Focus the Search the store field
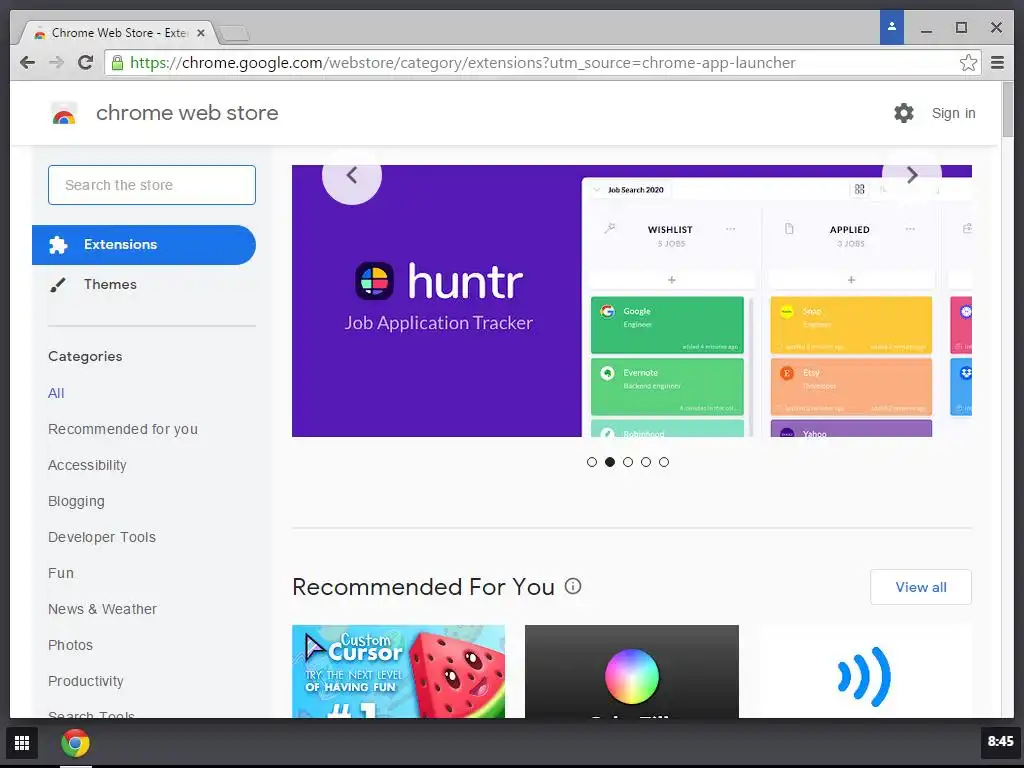The width and height of the screenshot is (1024, 768). pos(152,185)
